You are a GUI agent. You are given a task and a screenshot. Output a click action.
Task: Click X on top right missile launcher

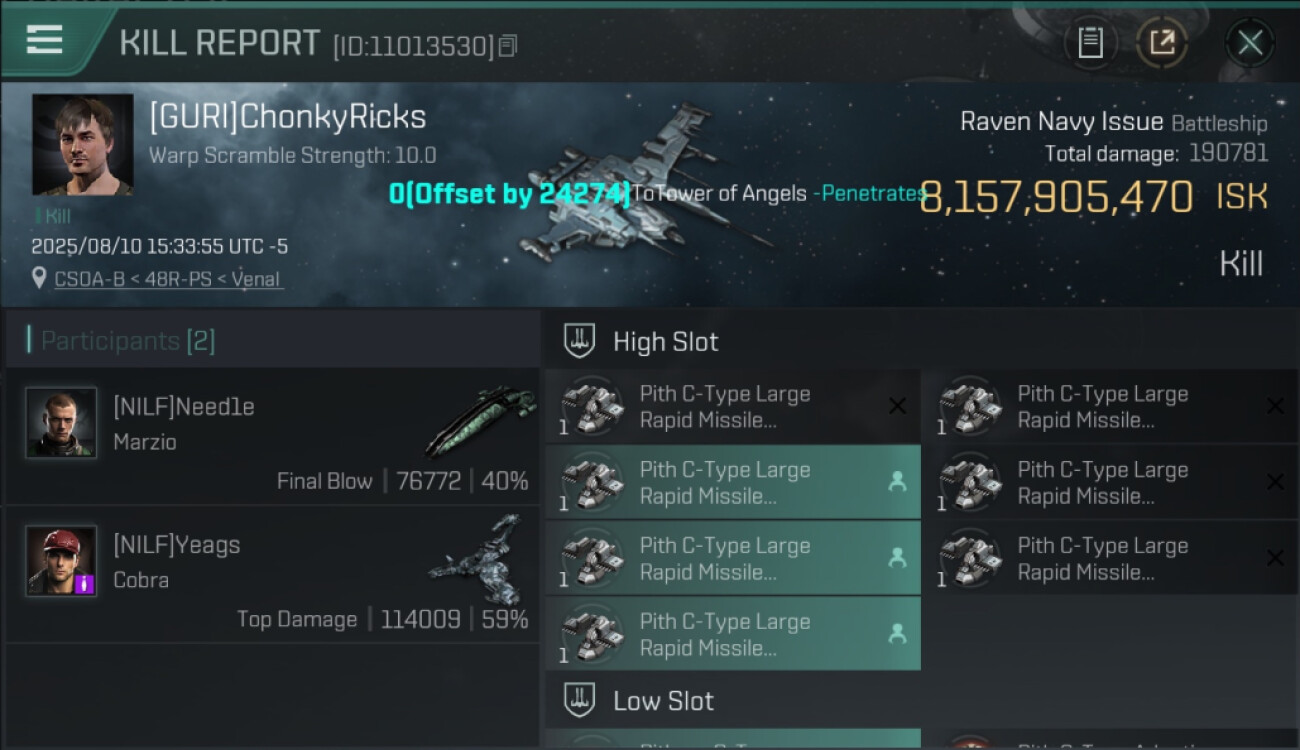[1275, 406]
